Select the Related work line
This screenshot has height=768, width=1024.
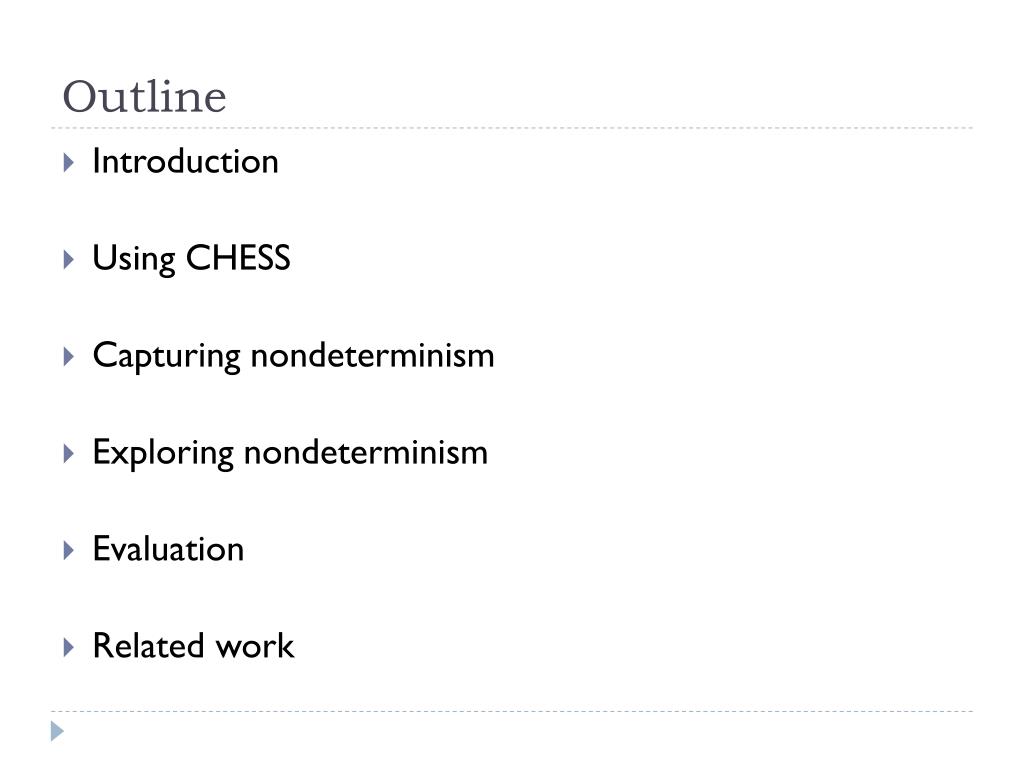coord(193,646)
